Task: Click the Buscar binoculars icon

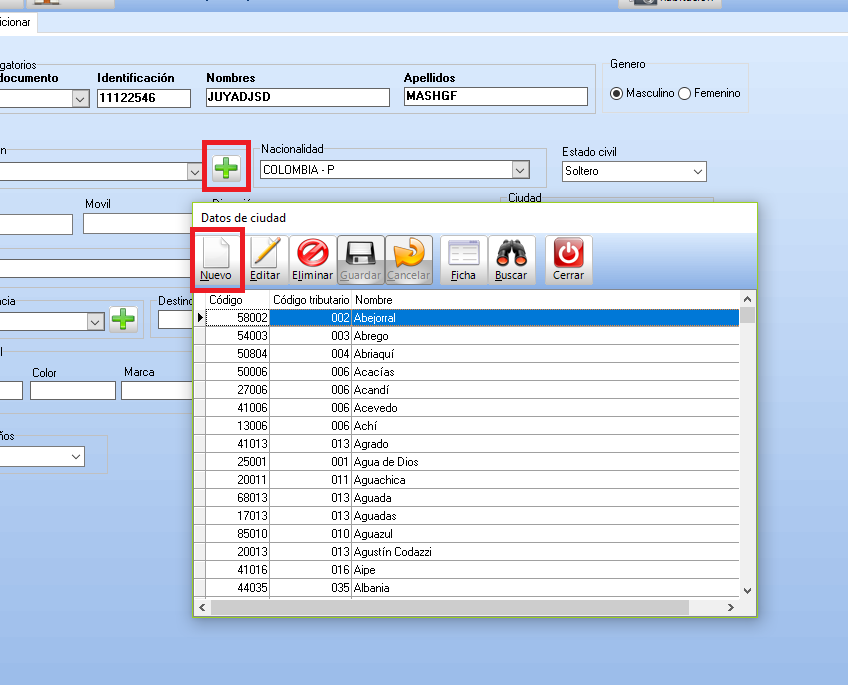Action: pyautogui.click(x=511, y=258)
